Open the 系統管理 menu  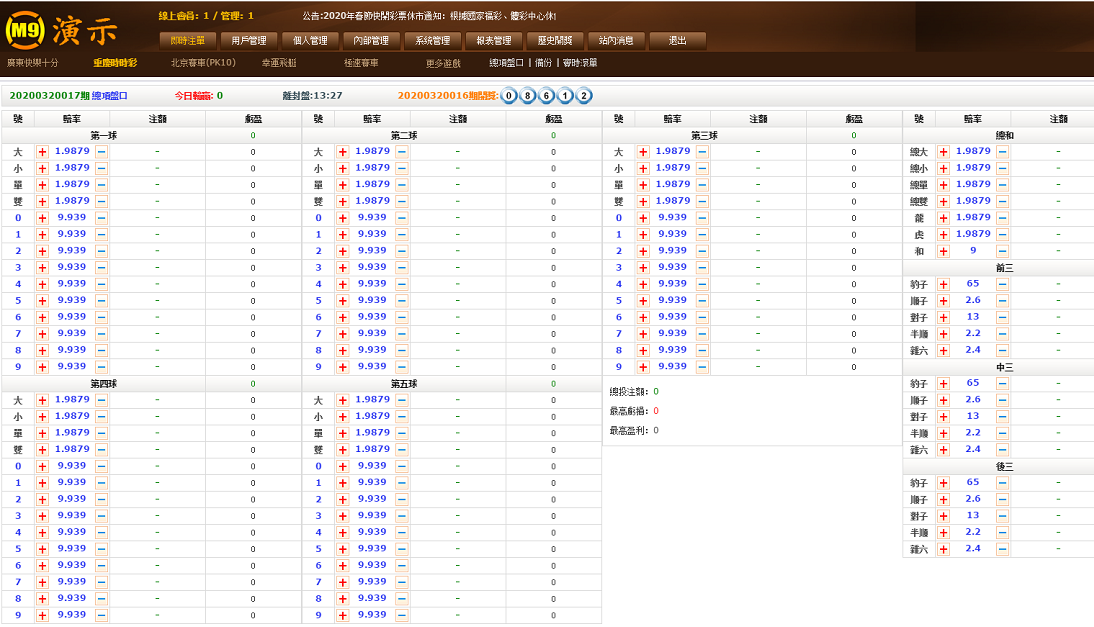click(x=434, y=40)
